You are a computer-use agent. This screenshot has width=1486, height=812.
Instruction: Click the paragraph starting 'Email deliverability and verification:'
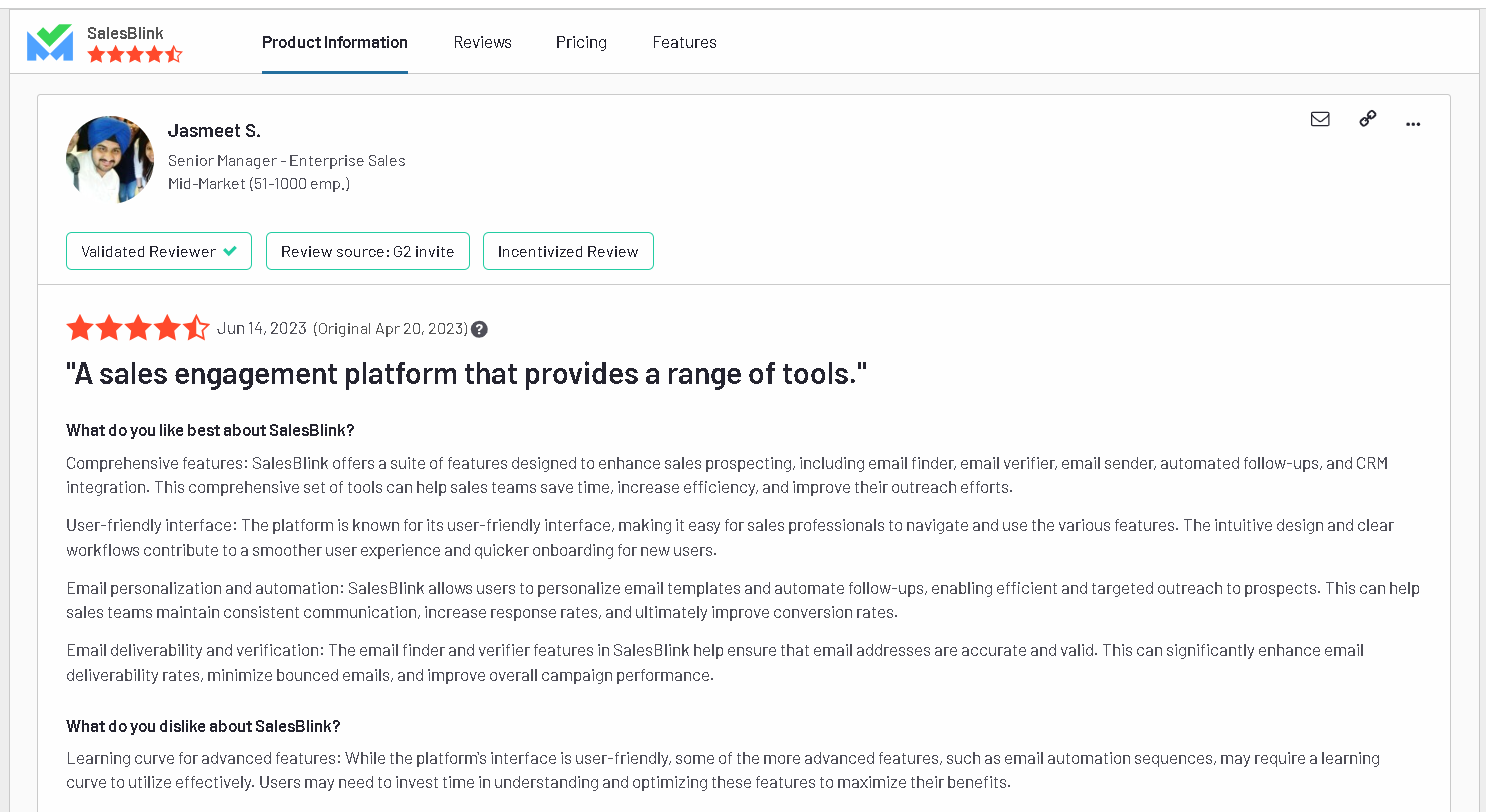[715, 663]
